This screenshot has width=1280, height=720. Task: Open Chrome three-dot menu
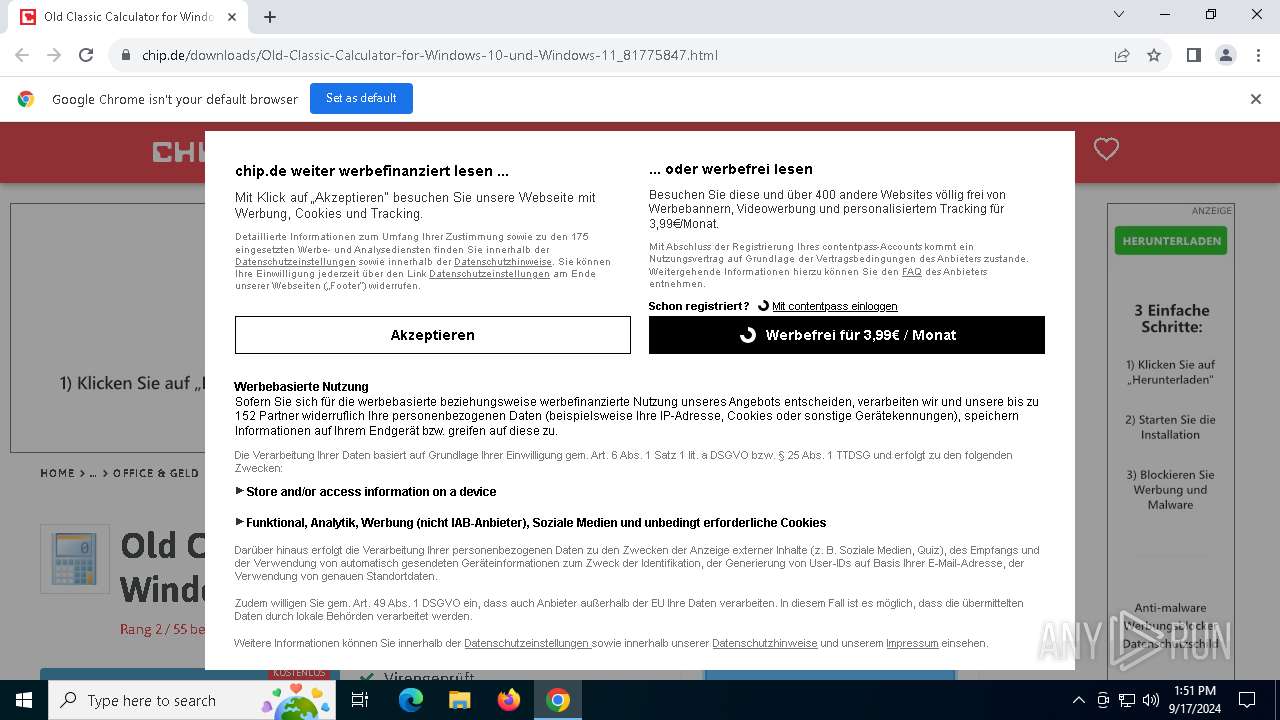1257,55
